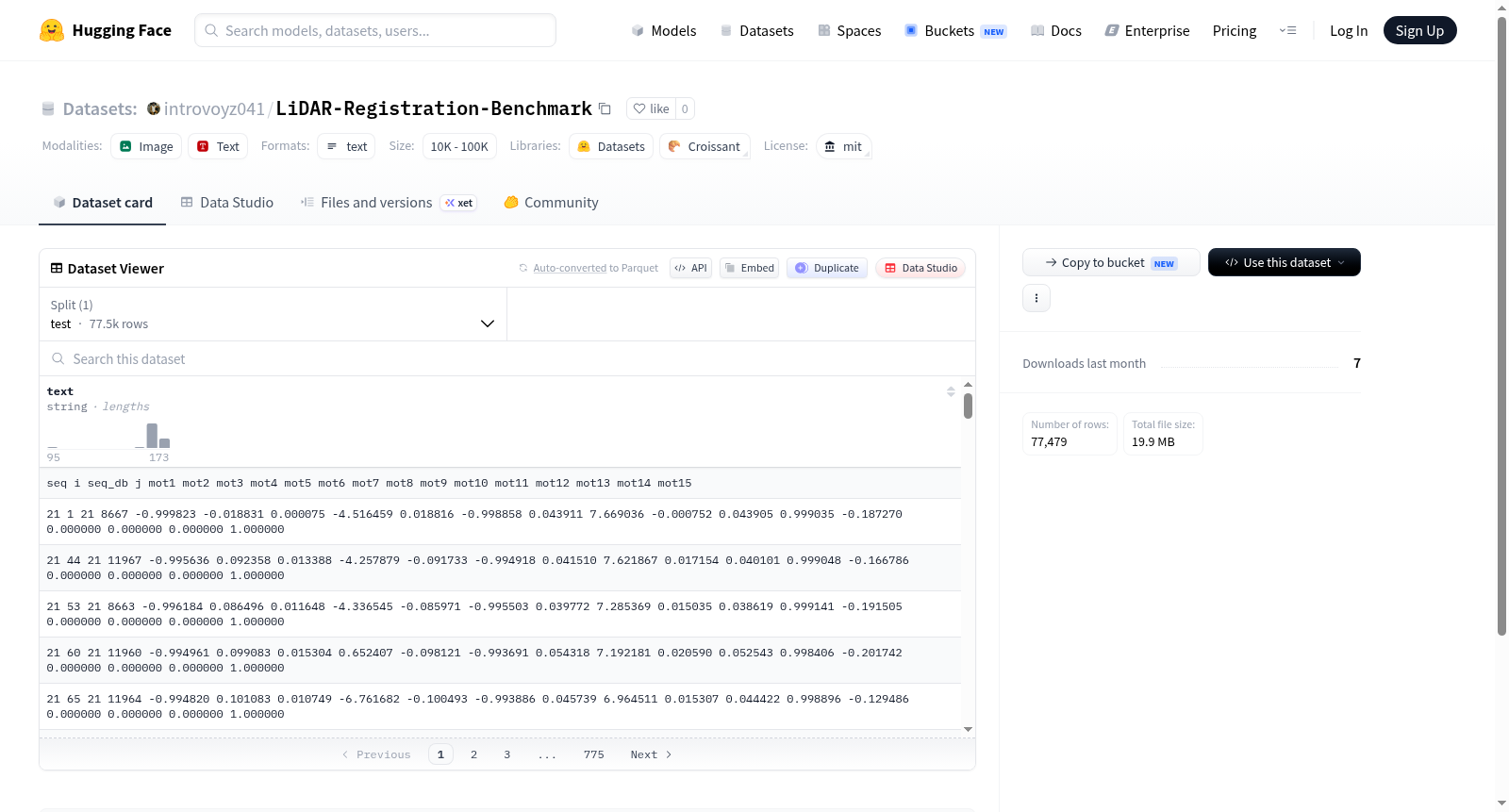The width and height of the screenshot is (1509, 812).
Task: Click the Auto-converted to Parquet link
Action: pyautogui.click(x=596, y=268)
